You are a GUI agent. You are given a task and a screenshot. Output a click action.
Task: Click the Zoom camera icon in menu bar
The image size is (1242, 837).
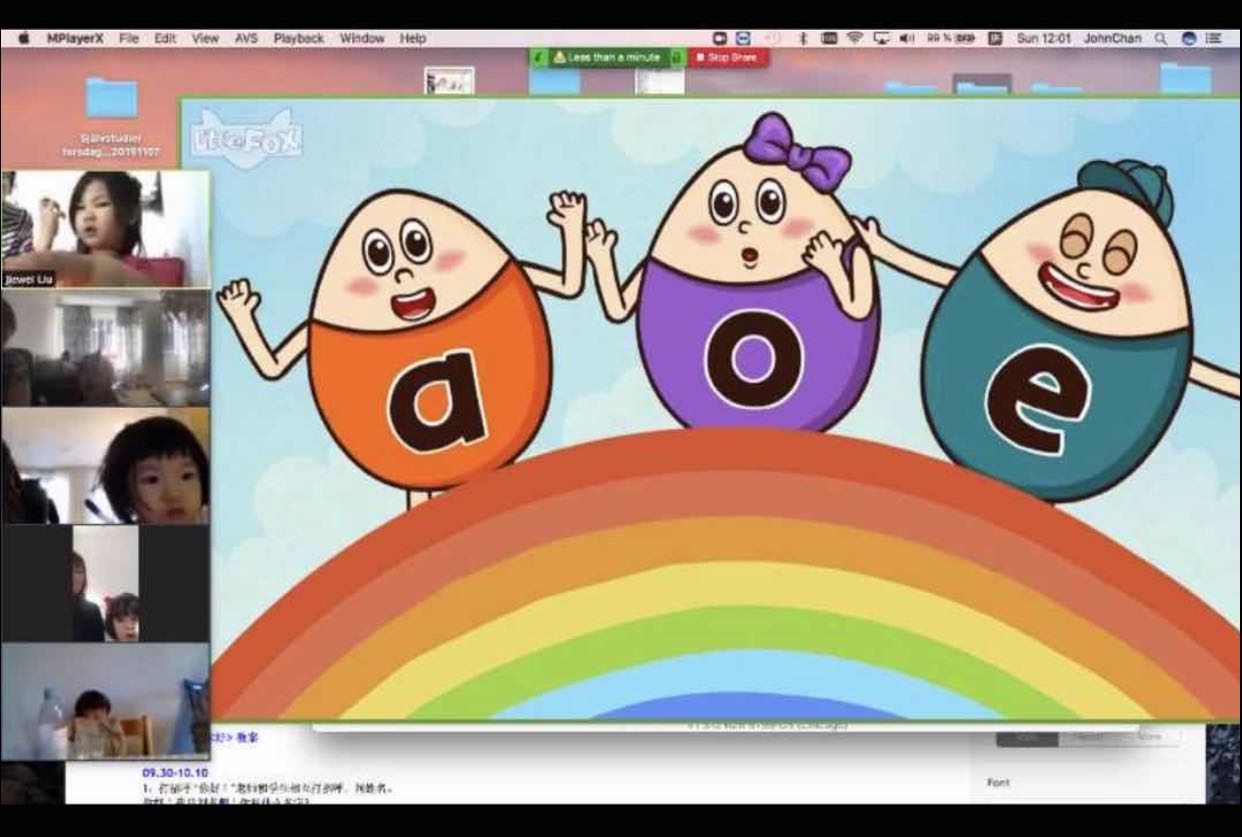[720, 38]
